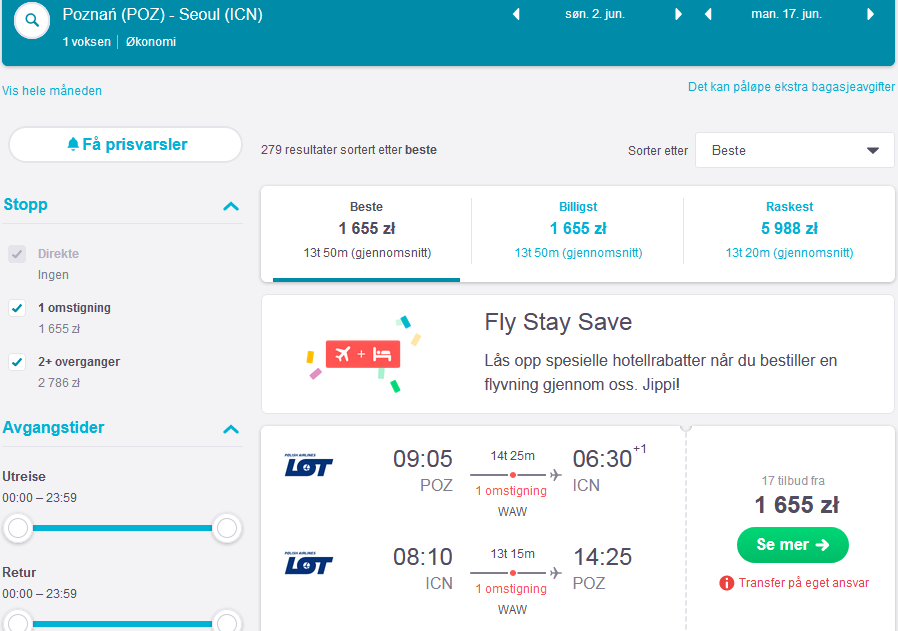Click the return date man. 17. jun.

[786, 14]
